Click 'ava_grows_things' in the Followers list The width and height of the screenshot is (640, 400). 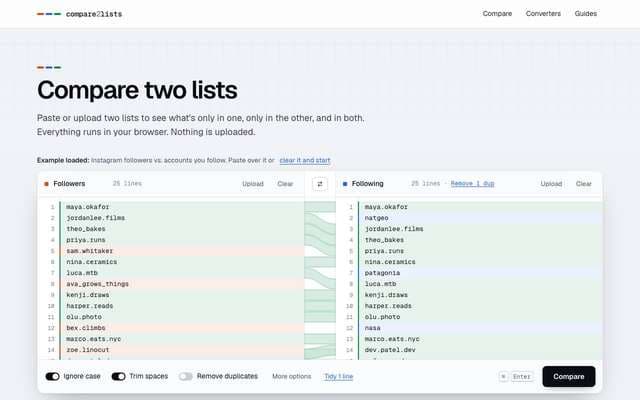[x=97, y=284]
